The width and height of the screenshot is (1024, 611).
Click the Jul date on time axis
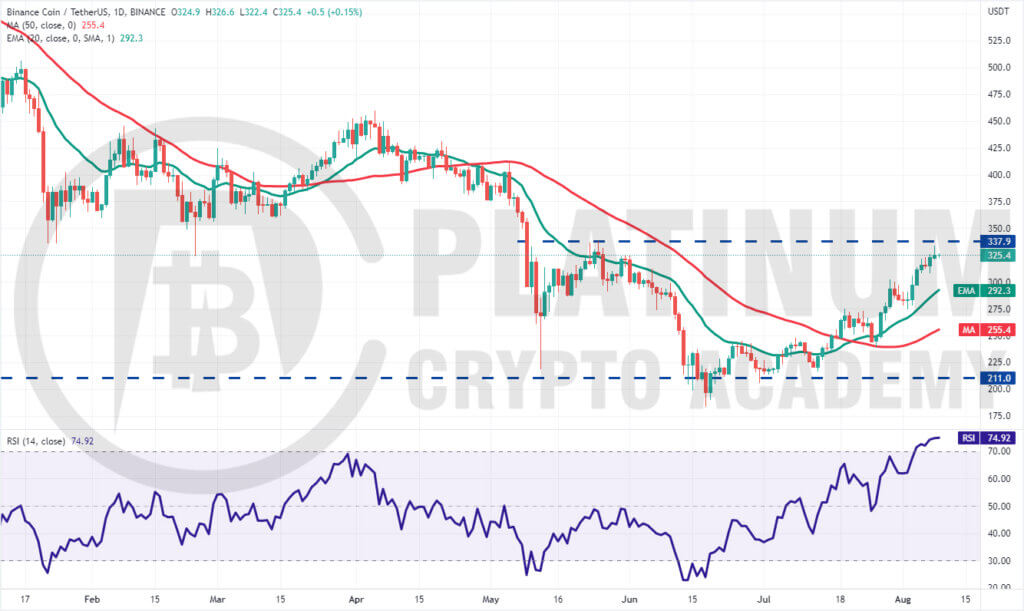click(x=764, y=599)
